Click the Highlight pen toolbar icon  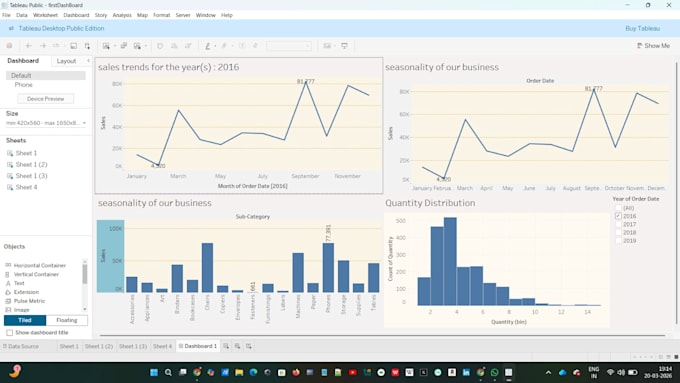pyautogui.click(x=208, y=46)
